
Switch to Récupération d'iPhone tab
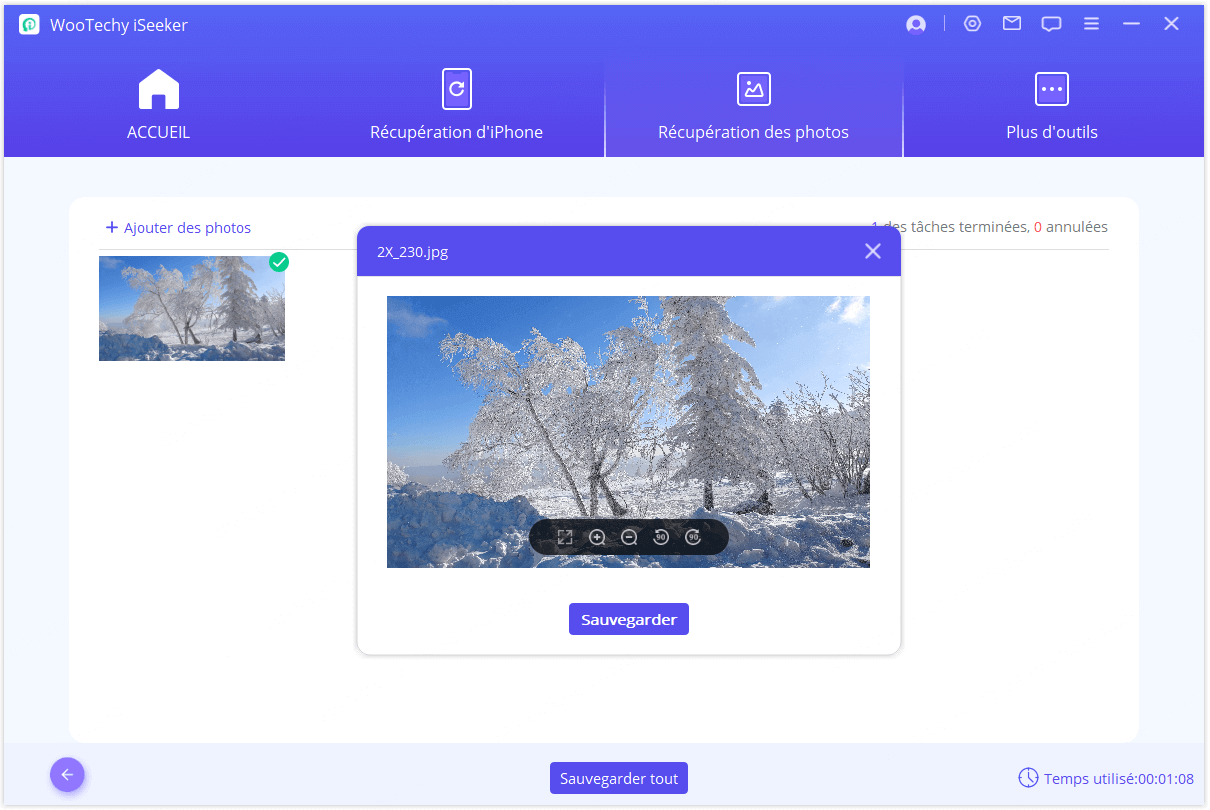pyautogui.click(x=456, y=106)
